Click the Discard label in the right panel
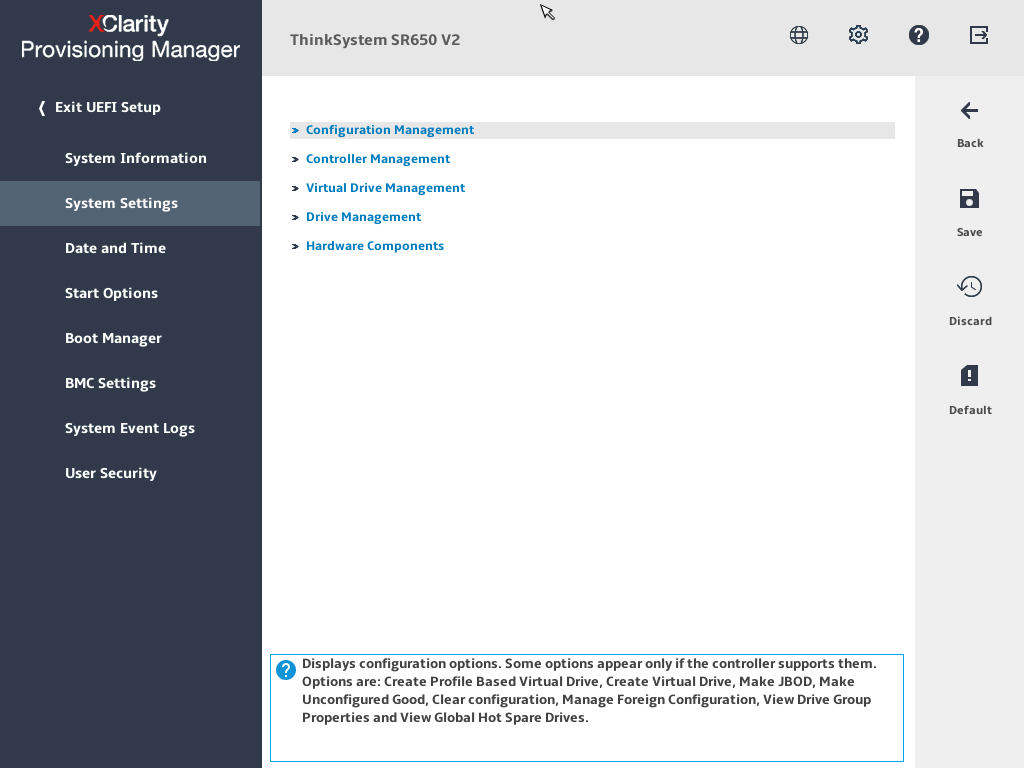Image resolution: width=1024 pixels, height=768 pixels. [x=970, y=321]
